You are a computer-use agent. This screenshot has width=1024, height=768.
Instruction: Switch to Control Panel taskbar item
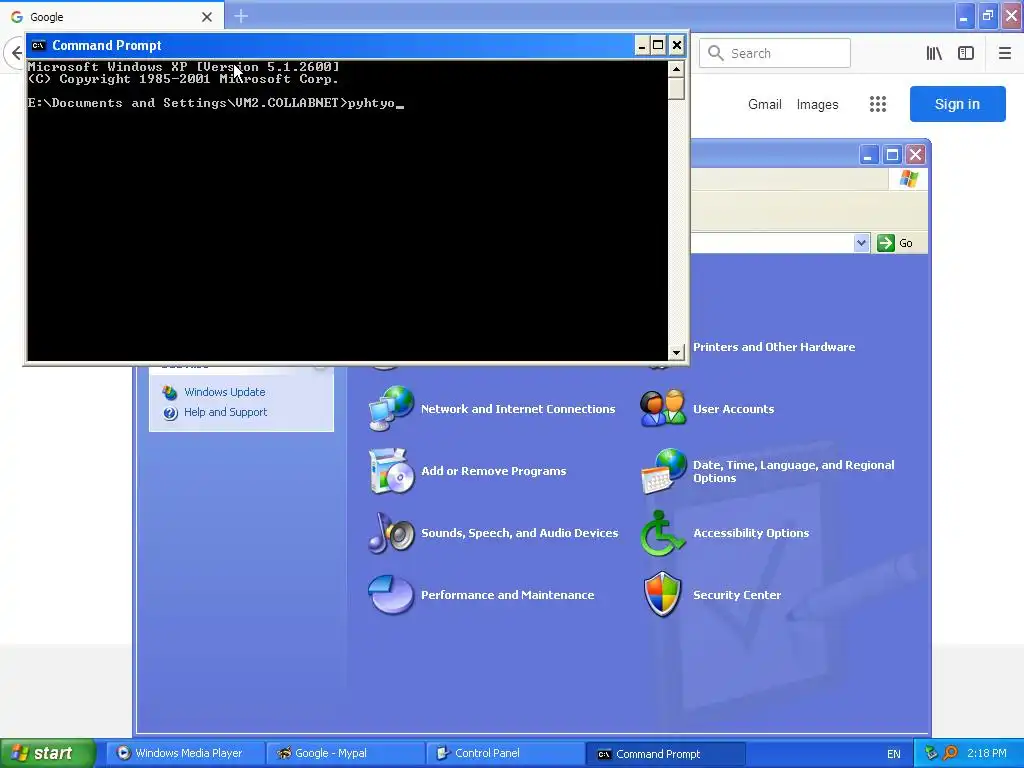pos(505,754)
